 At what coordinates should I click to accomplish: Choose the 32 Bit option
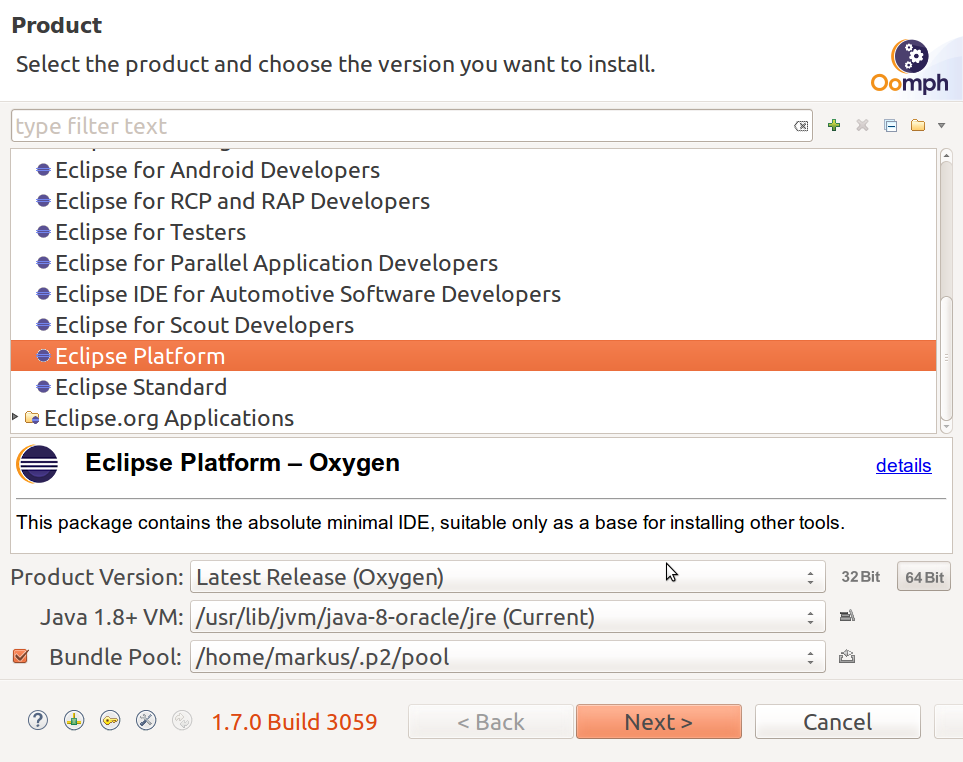860,577
